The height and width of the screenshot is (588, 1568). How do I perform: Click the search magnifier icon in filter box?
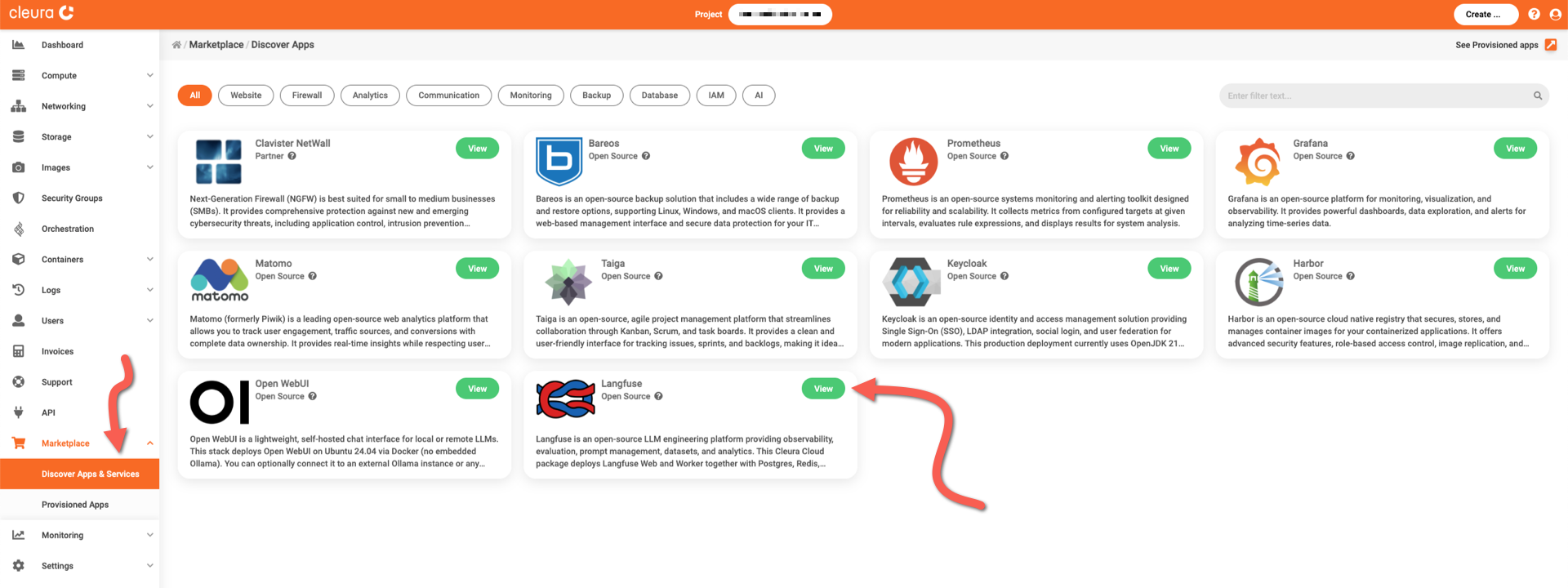click(x=1538, y=96)
